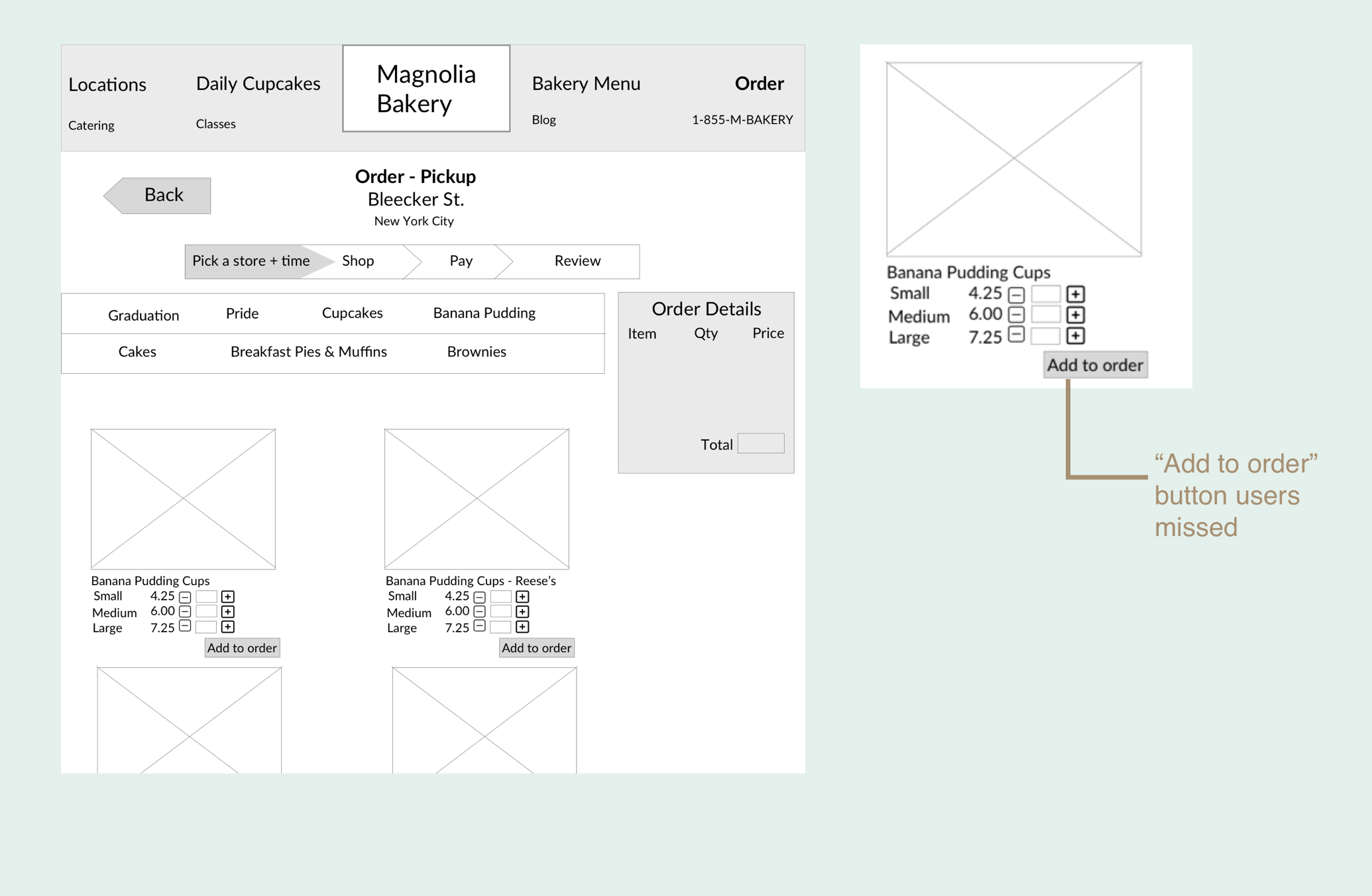
Task: Click Add to order in enlarged detail card
Action: click(1096, 365)
